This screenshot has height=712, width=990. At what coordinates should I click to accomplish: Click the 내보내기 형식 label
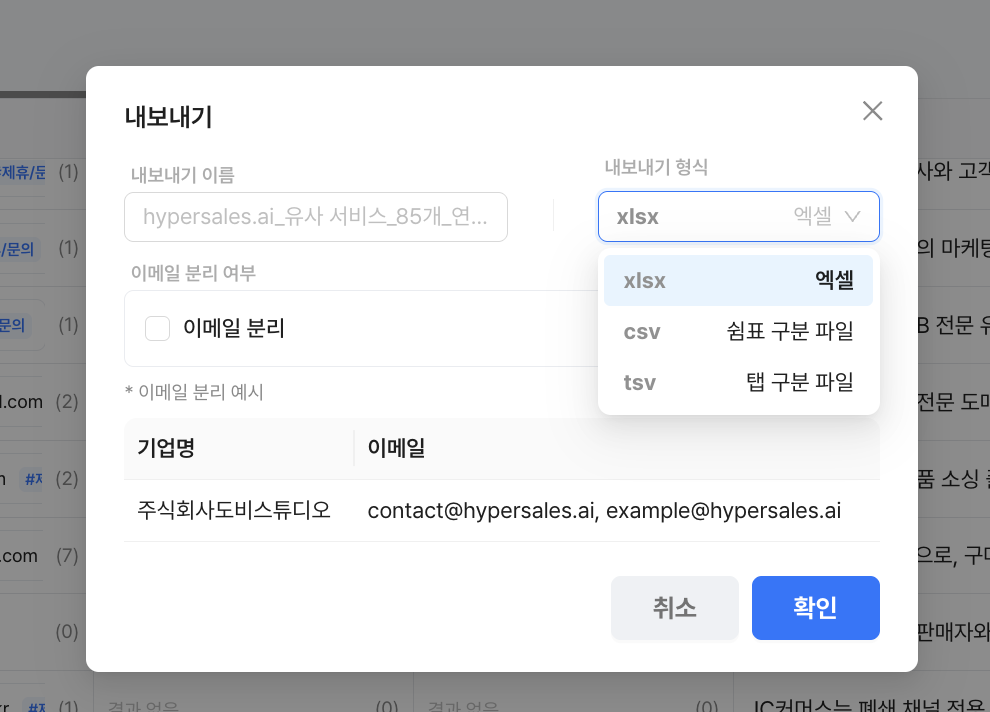(x=656, y=167)
